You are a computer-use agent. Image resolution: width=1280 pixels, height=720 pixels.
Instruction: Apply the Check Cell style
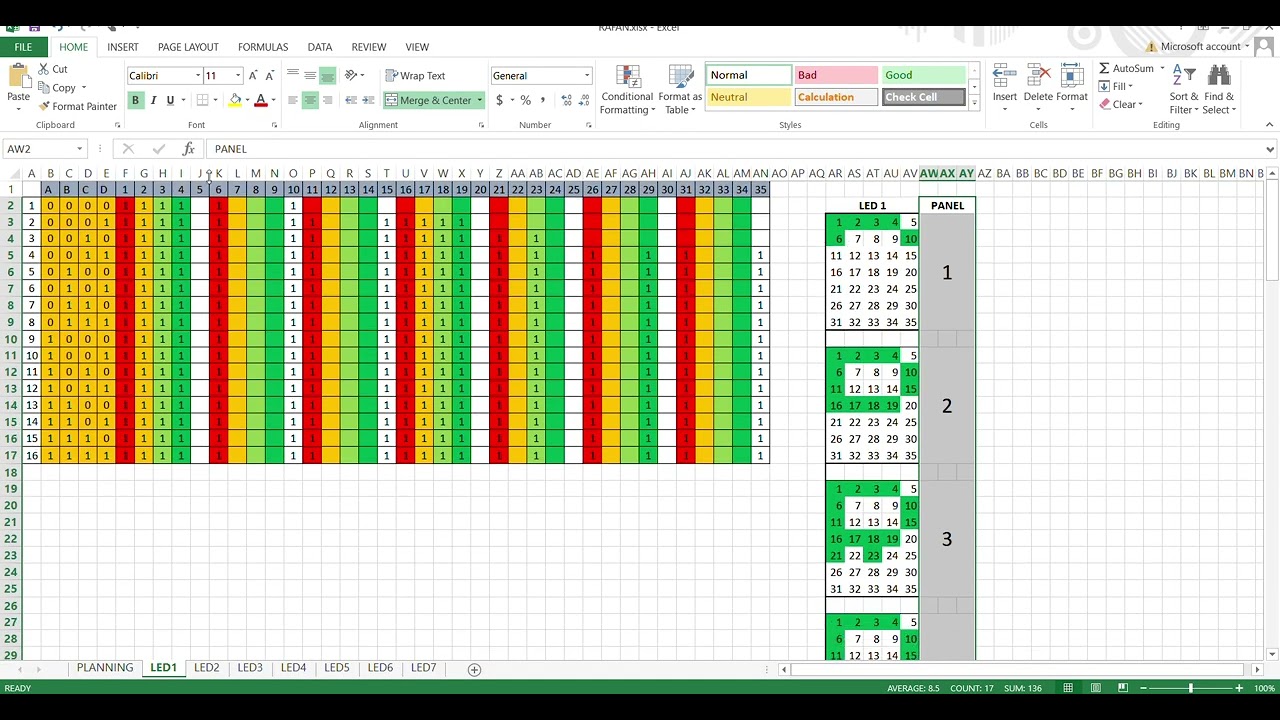coord(924,97)
